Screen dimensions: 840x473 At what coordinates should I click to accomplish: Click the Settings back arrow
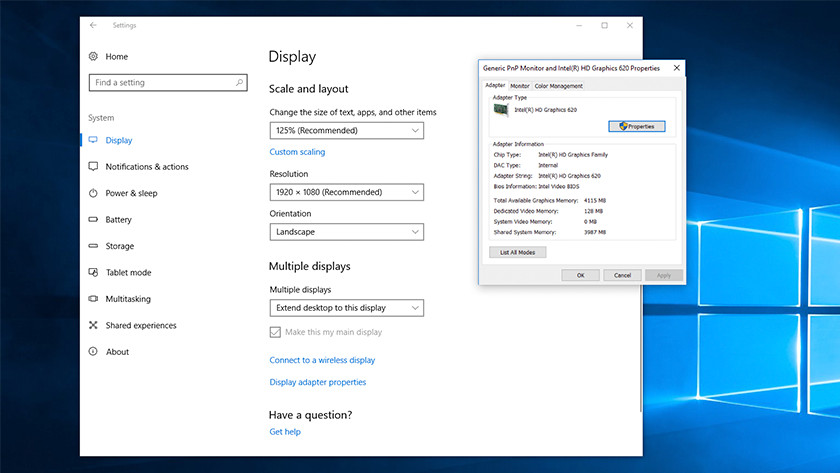[93, 25]
